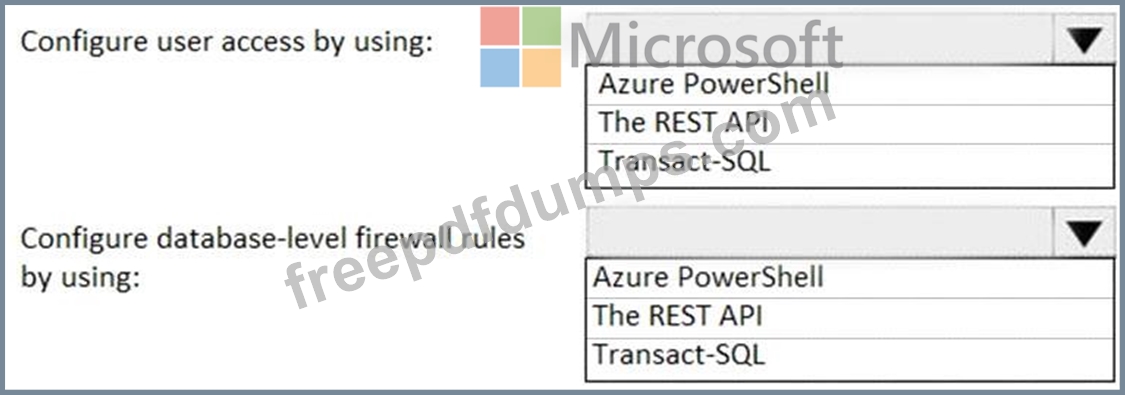
Task: Click the blue square of Microsoft logo
Action: (x=499, y=67)
